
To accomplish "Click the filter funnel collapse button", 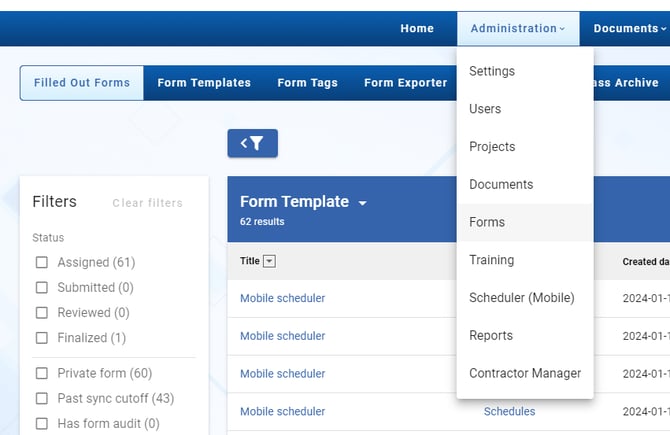I will tap(252, 144).
